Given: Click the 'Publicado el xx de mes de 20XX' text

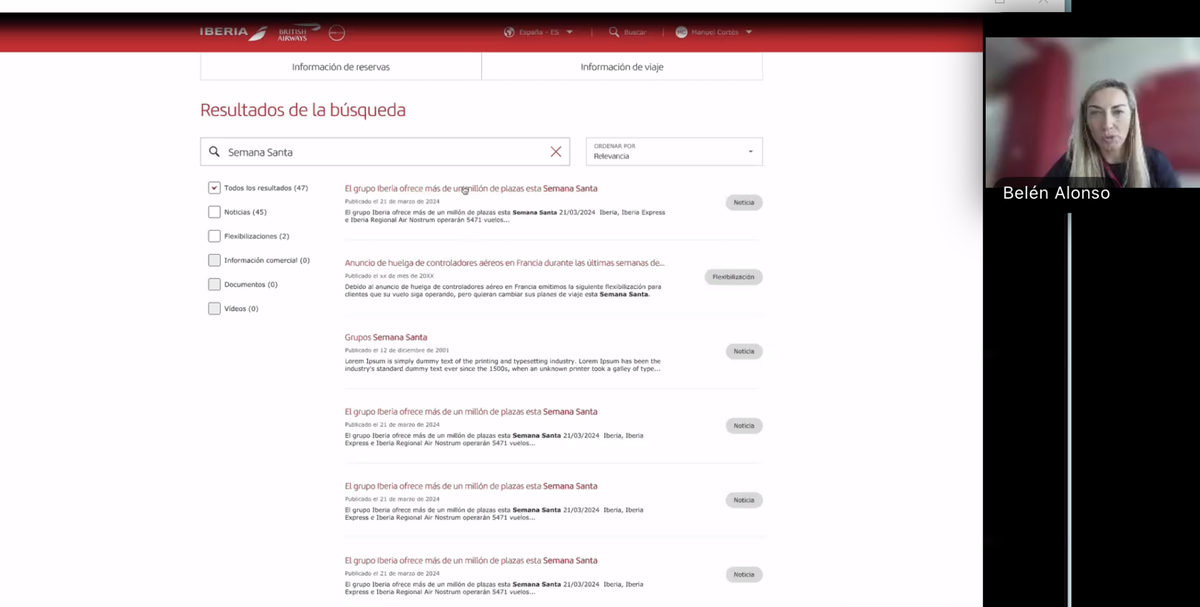Looking at the screenshot, I should pyautogui.click(x=389, y=276).
